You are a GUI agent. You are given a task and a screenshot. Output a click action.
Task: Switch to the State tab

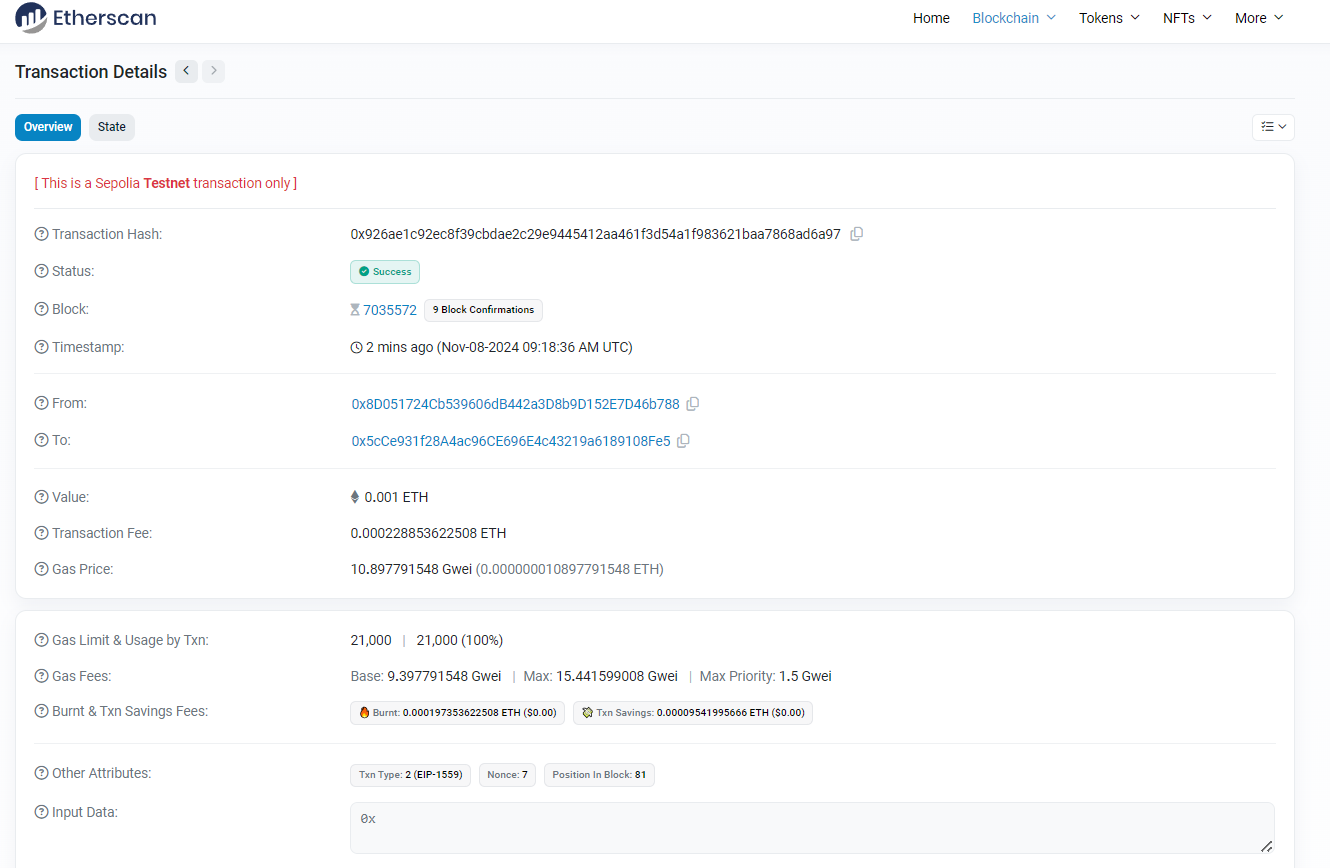tap(112, 127)
